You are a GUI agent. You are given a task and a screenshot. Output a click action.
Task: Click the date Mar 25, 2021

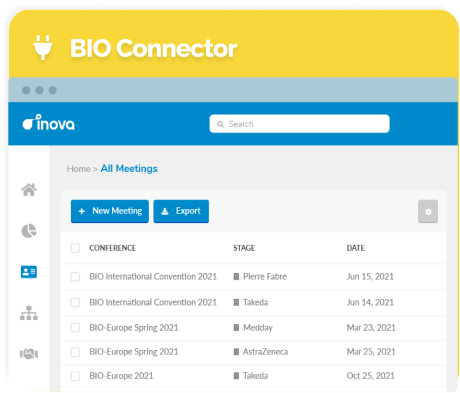[x=371, y=352]
